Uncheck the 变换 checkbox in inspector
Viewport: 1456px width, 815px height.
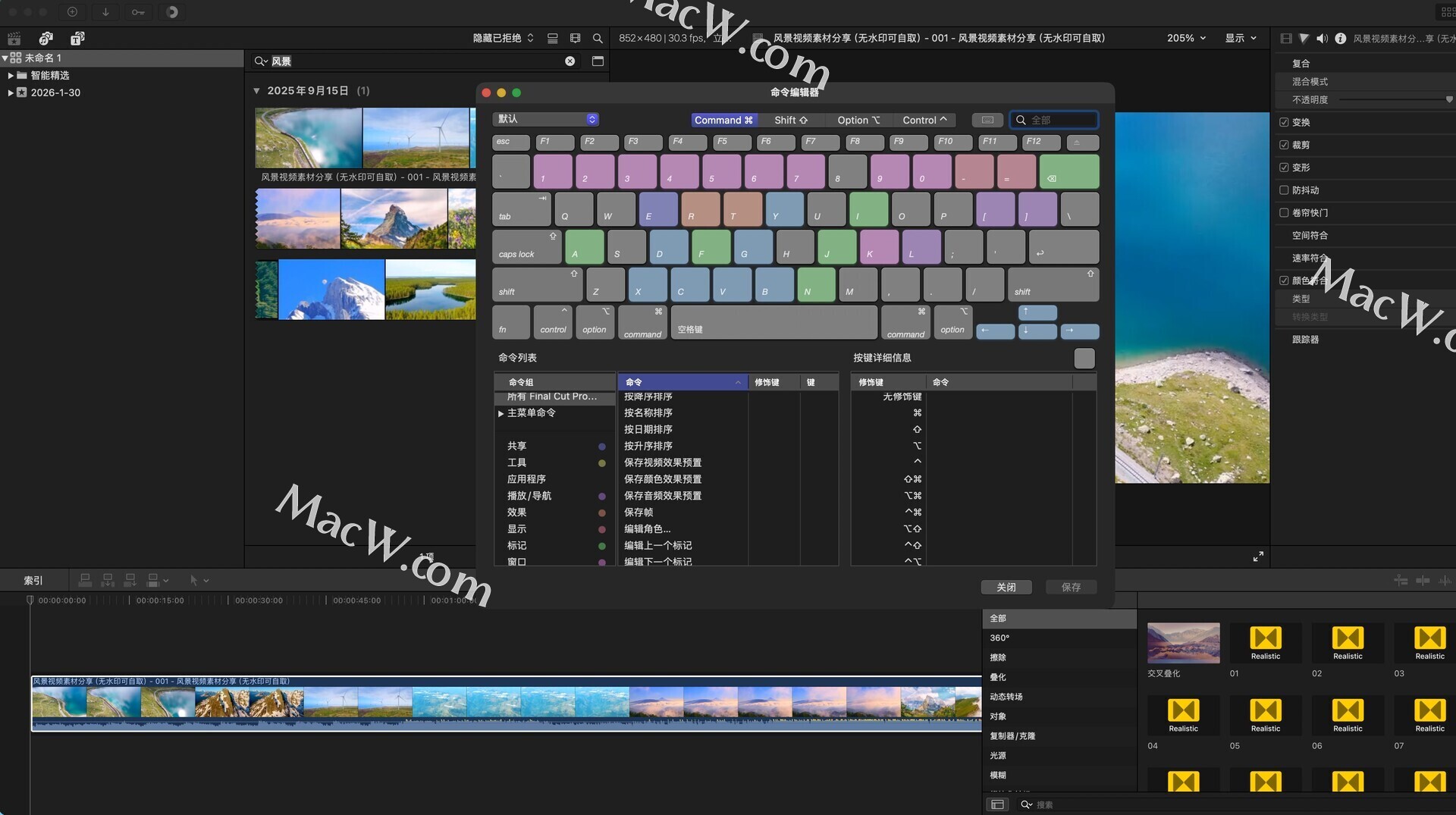[x=1284, y=122]
